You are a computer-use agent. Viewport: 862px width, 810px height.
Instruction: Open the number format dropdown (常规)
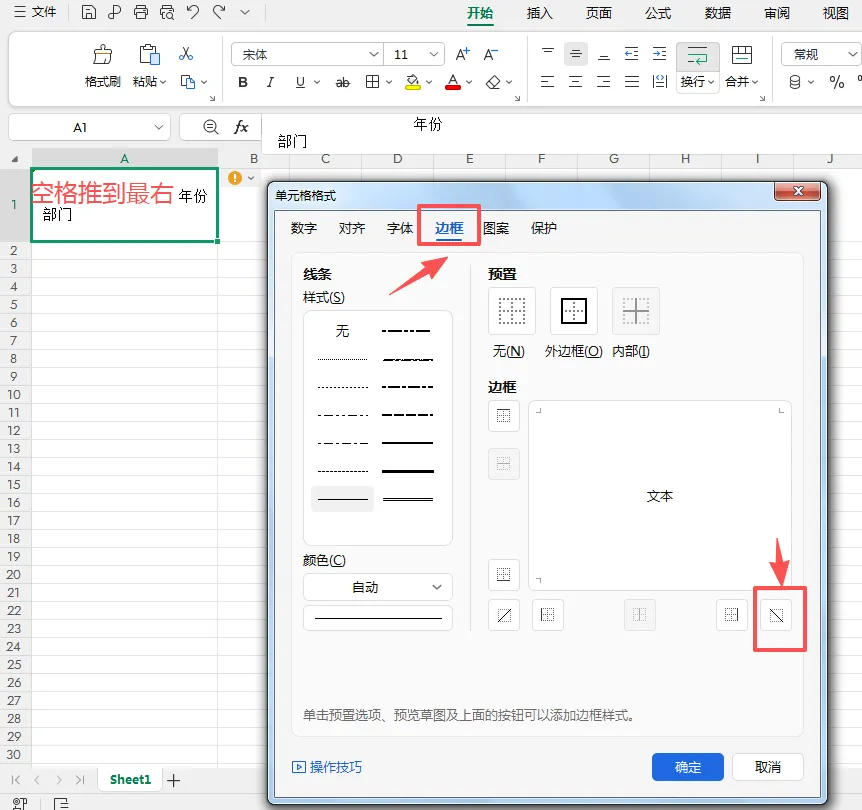852,54
